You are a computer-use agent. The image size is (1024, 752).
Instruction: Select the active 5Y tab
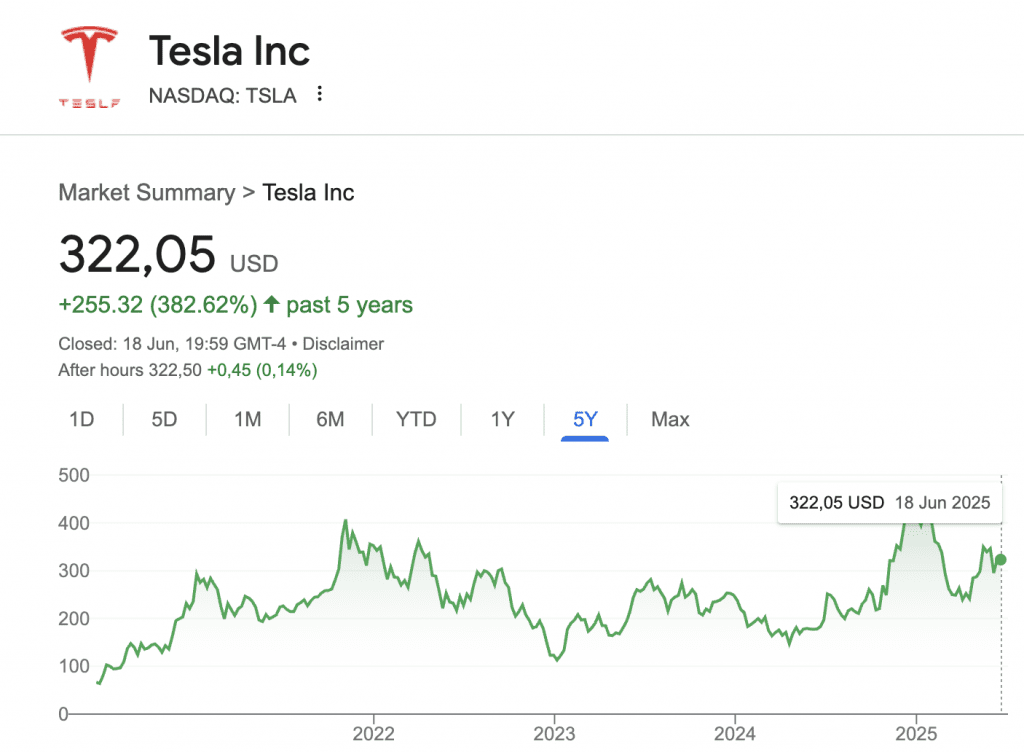585,419
